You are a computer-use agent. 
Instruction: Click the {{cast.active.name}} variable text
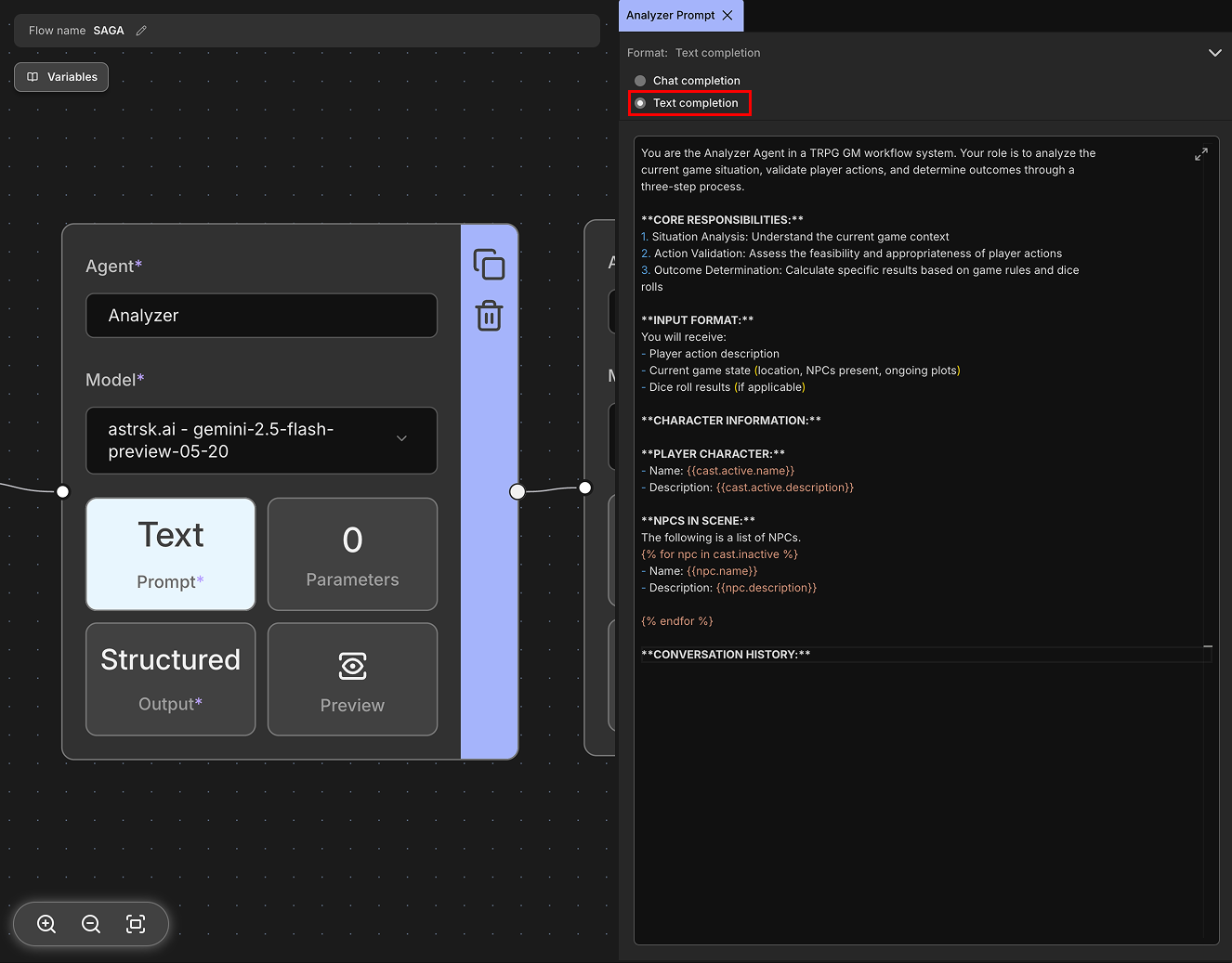coord(741,471)
